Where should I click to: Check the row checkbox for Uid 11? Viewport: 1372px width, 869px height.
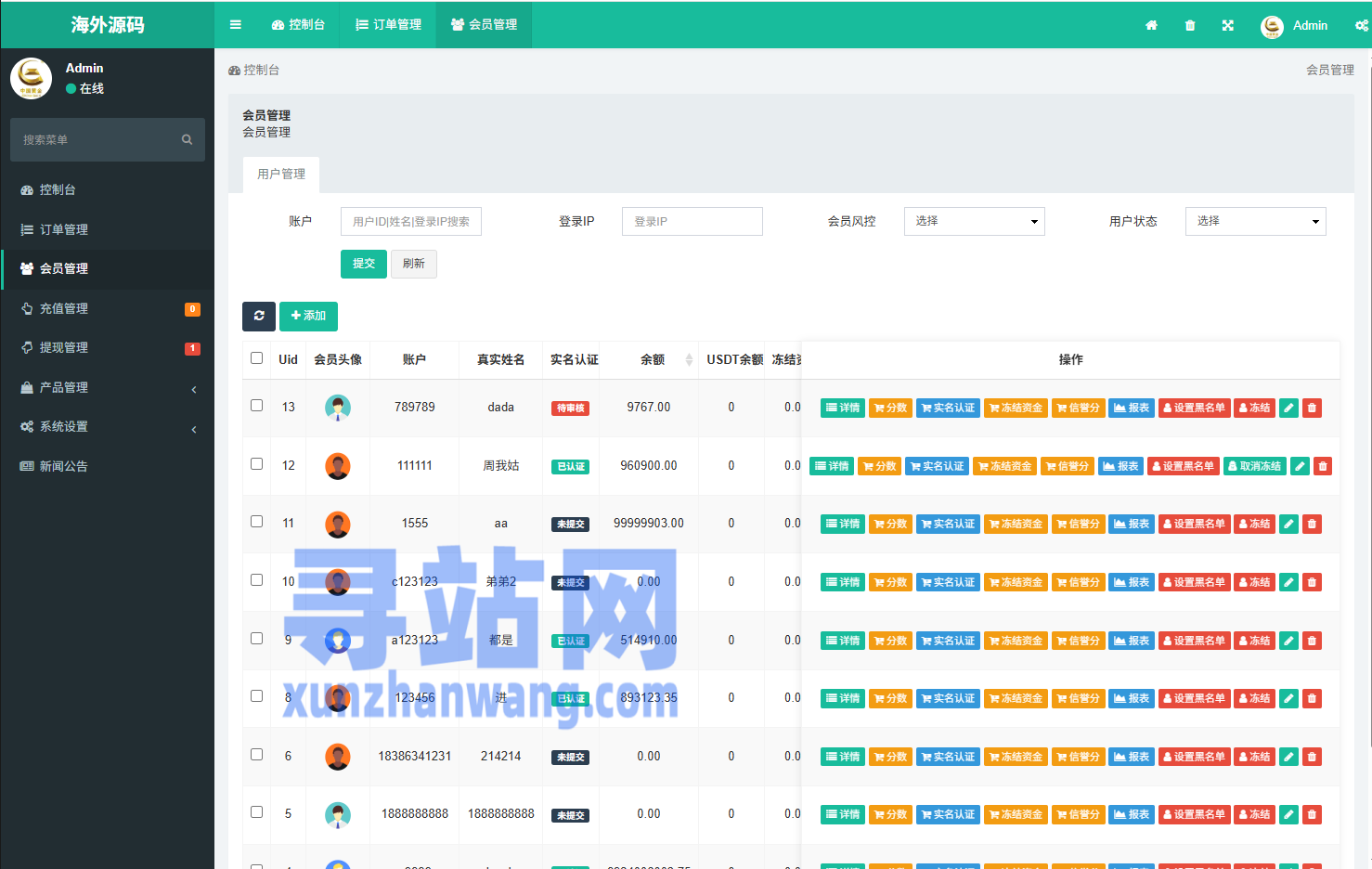point(257,522)
